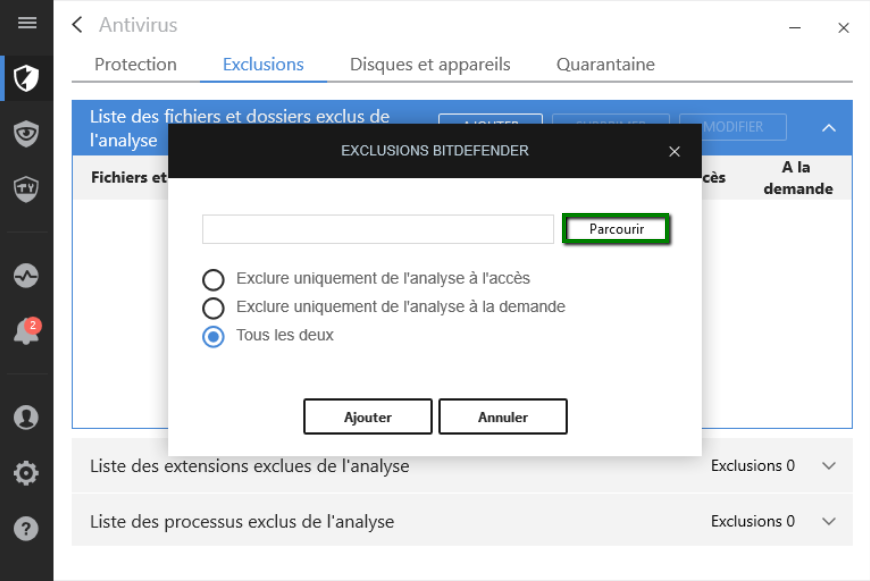Select the Protection shield icon in sidebar

27,78
